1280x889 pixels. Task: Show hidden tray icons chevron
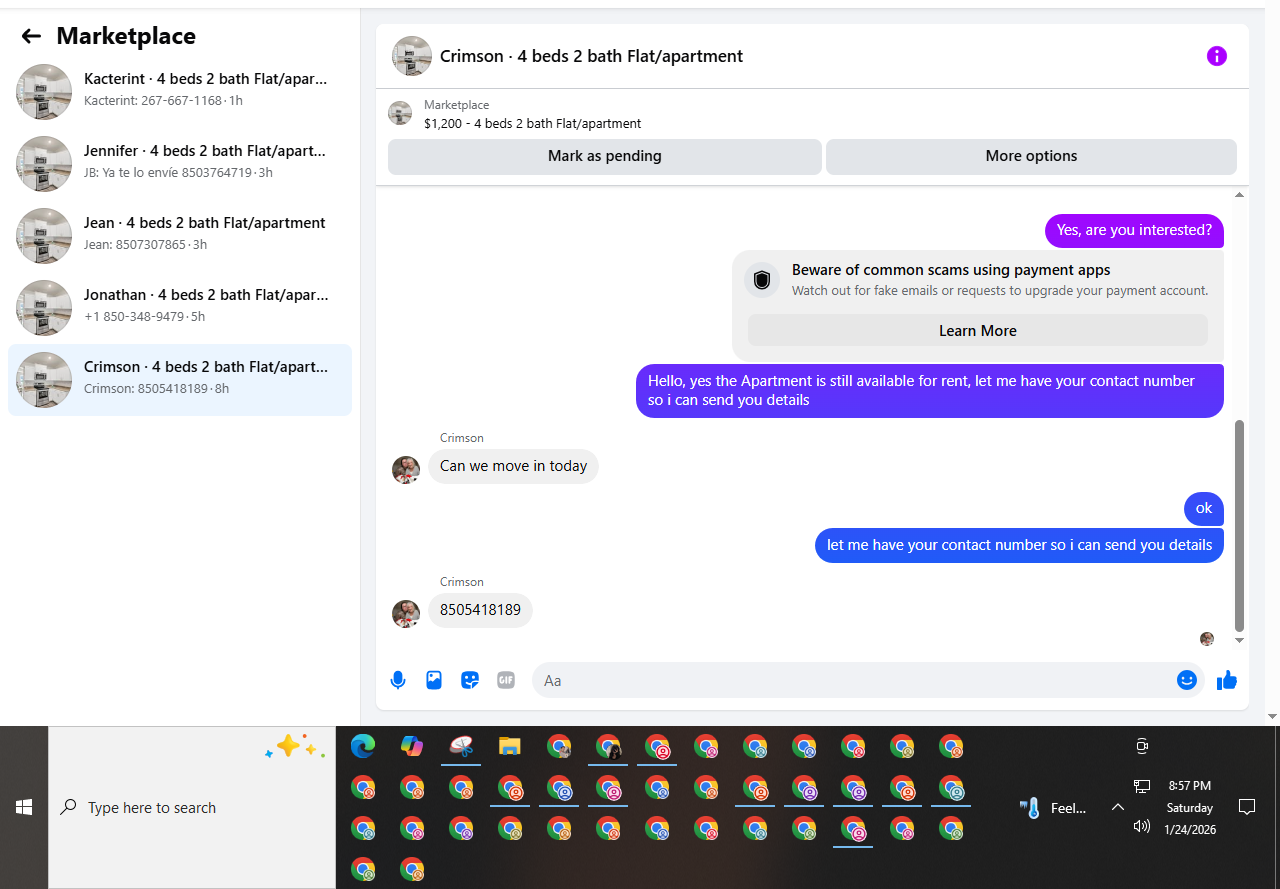click(x=1118, y=808)
